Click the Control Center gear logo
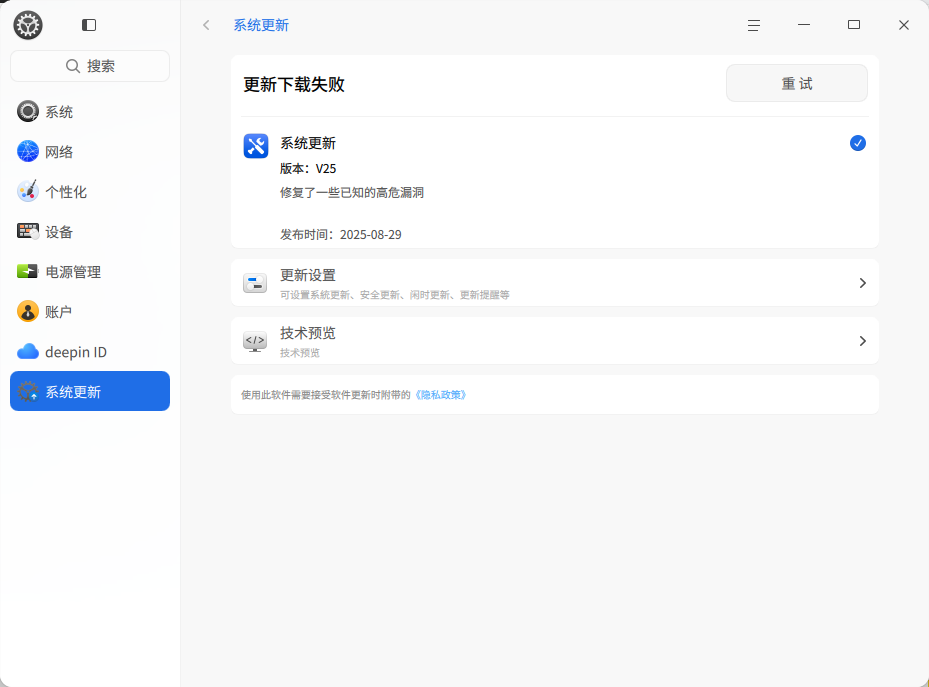 coord(28,25)
